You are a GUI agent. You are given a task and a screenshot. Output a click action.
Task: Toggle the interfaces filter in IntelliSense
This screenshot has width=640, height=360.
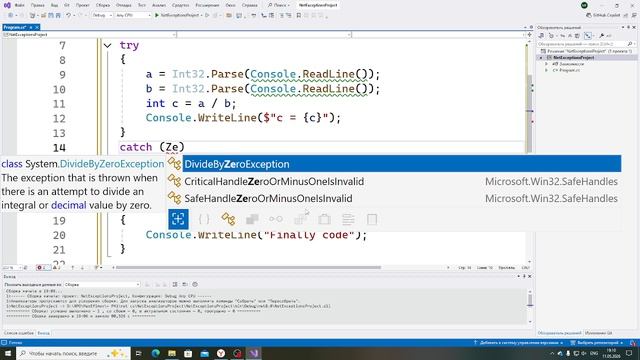[276, 219]
